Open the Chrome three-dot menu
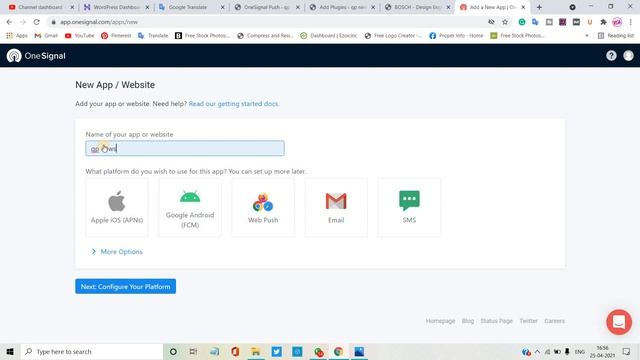640x360 pixels. pos(631,22)
